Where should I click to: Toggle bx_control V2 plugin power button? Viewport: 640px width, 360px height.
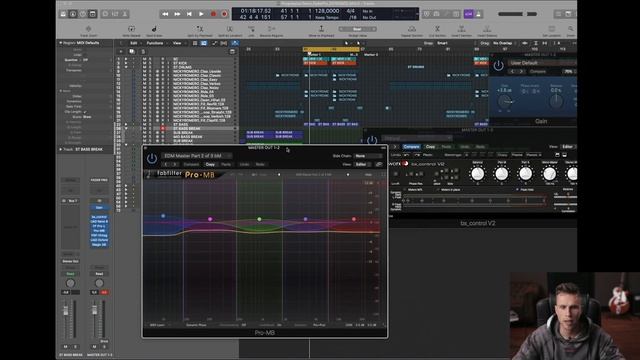pos(372,140)
